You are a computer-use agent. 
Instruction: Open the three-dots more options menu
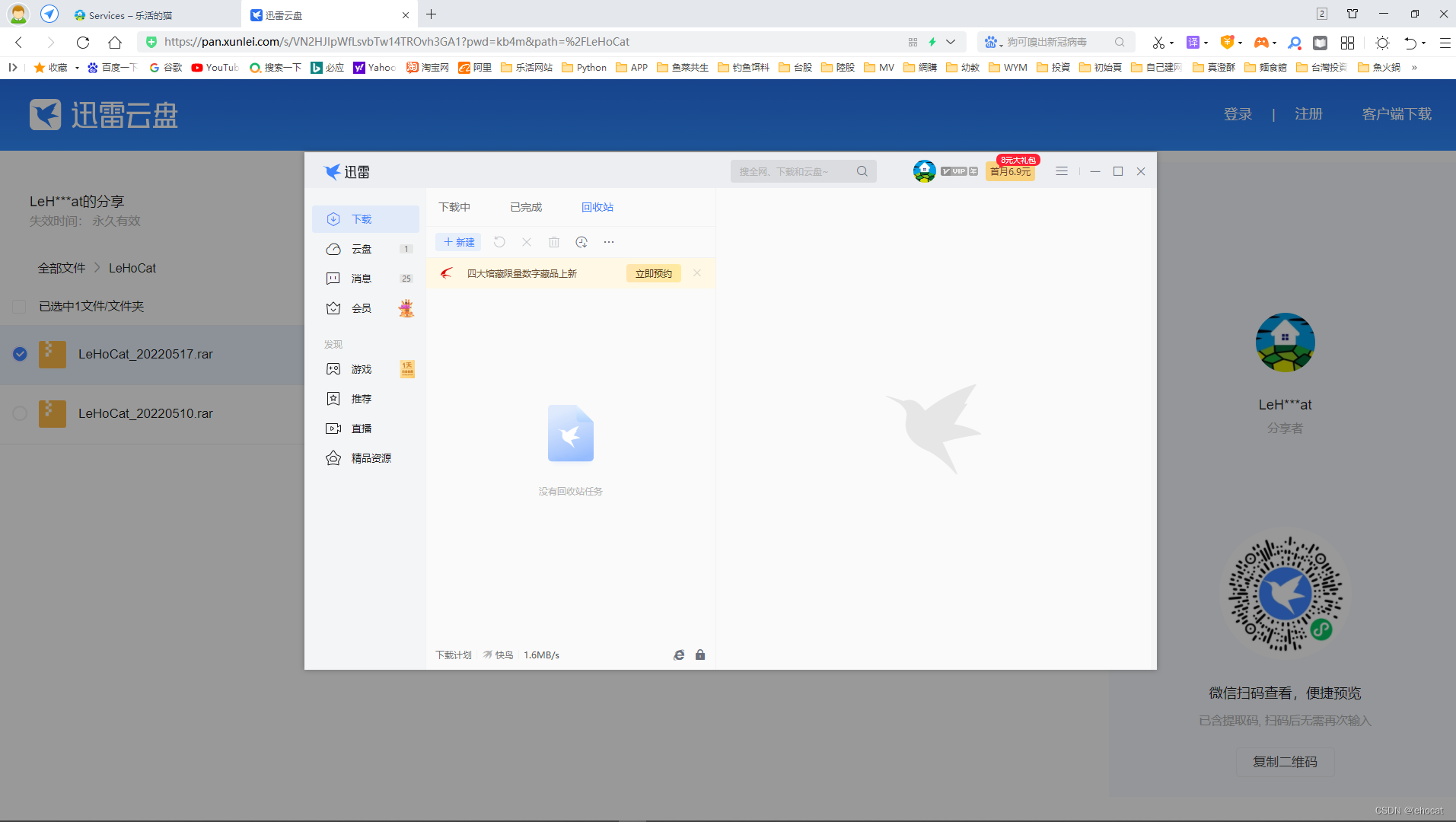point(609,242)
